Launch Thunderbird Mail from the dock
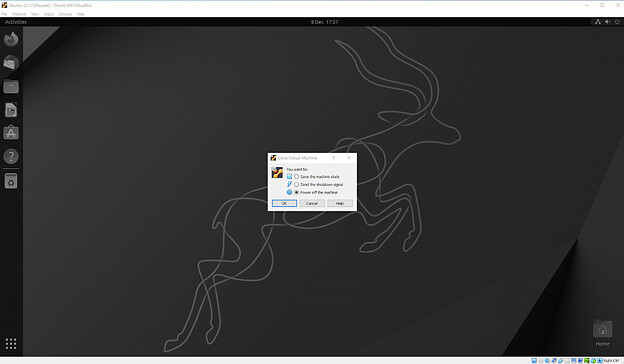624x364 pixels. 11,62
